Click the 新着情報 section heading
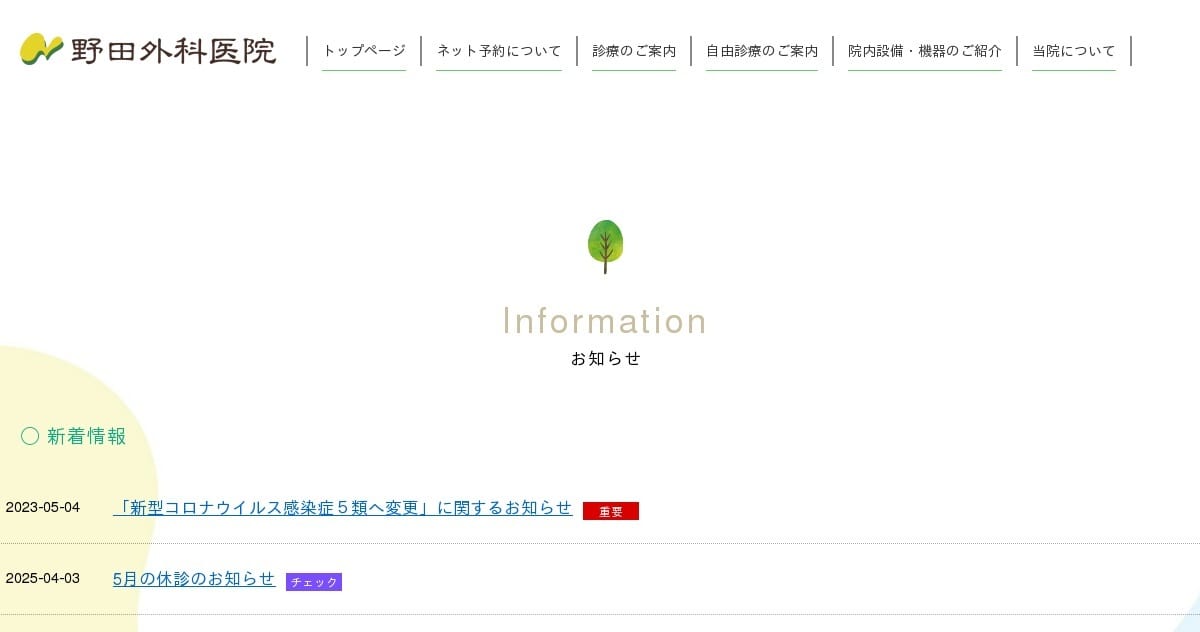 [87, 436]
